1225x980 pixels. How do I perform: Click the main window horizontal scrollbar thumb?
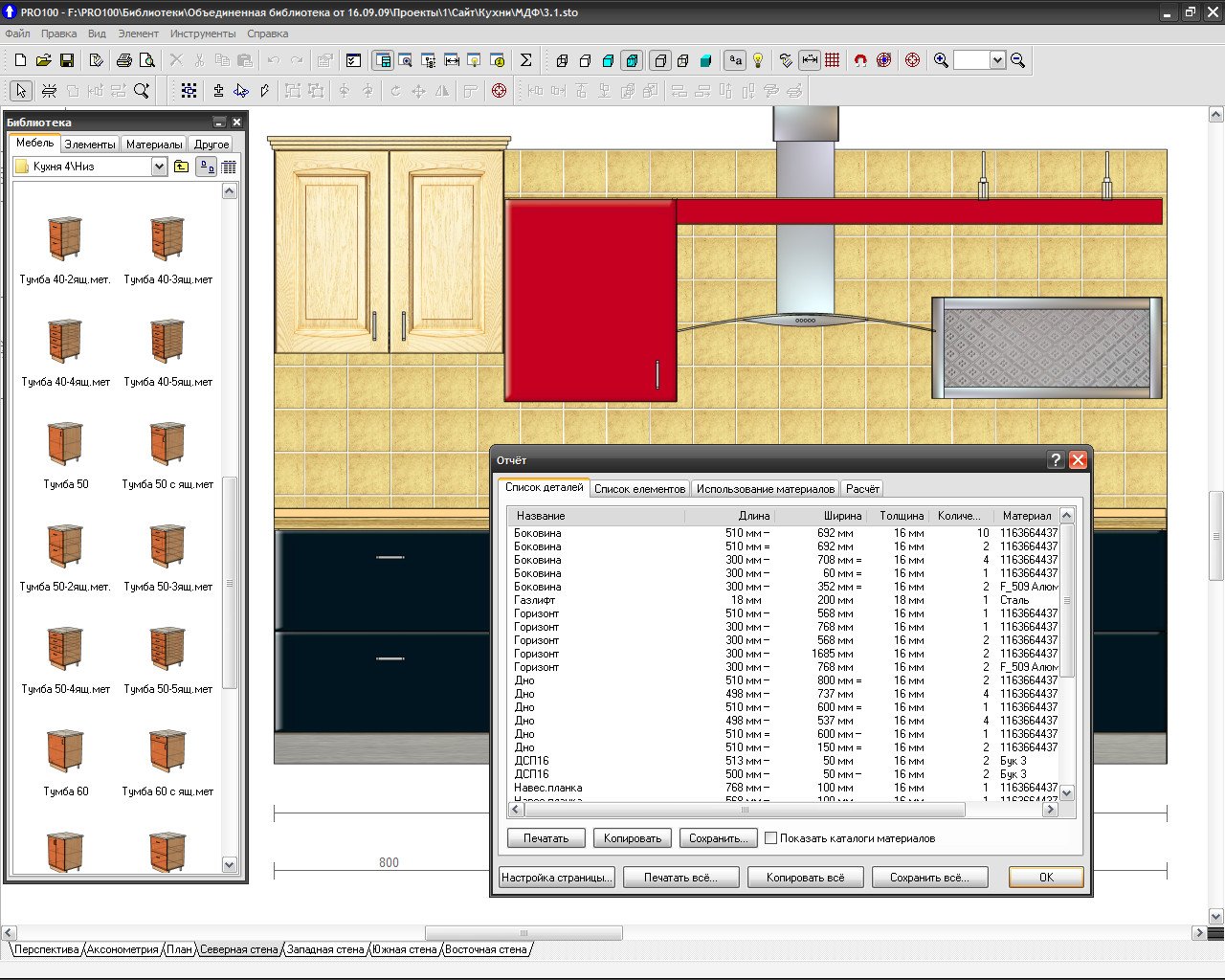[x=523, y=932]
